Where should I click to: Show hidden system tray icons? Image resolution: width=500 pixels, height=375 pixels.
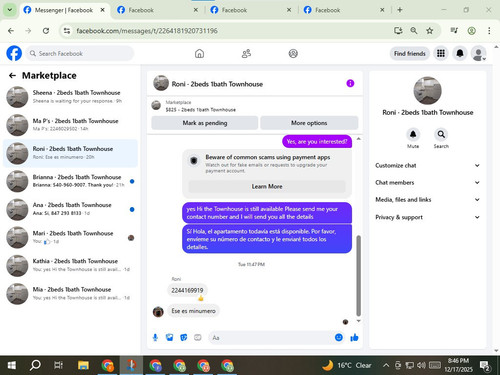[386, 365]
